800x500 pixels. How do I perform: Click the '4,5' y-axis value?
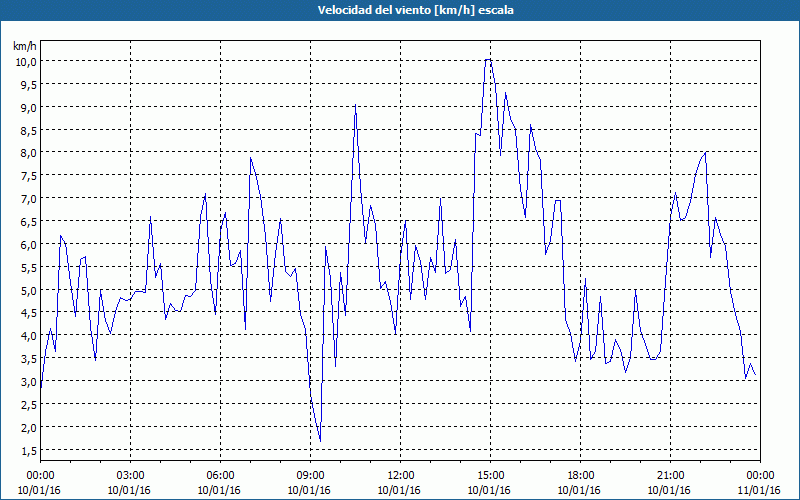tap(28, 313)
